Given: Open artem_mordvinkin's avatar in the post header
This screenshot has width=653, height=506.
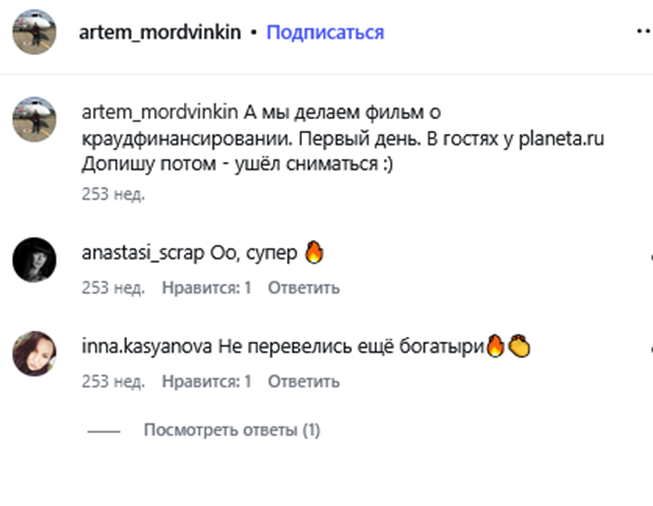Looking at the screenshot, I should [x=33, y=33].
